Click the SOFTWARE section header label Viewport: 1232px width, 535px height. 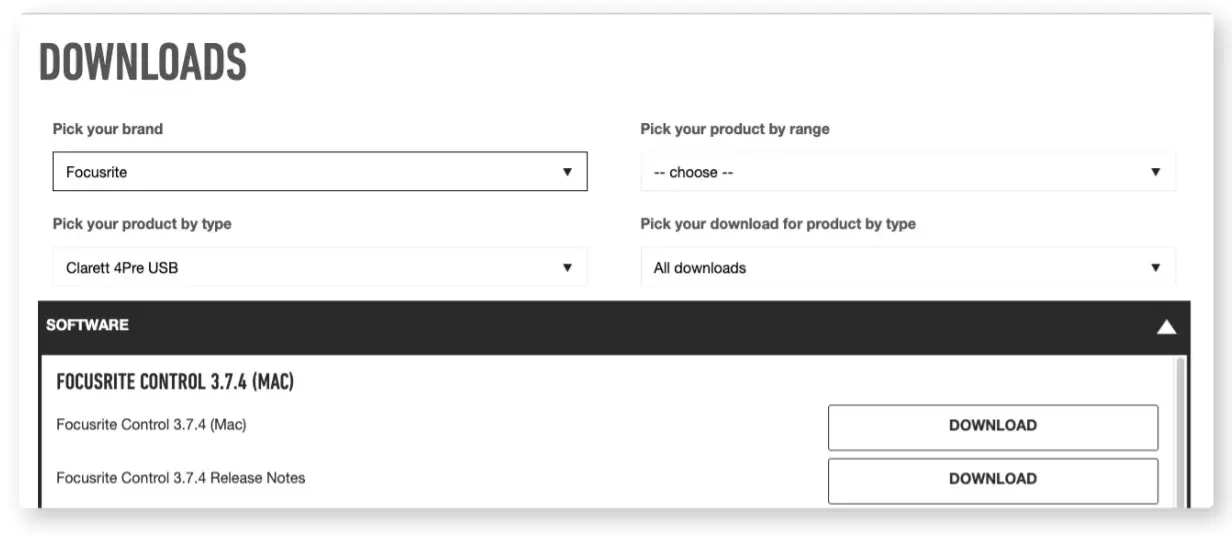click(x=87, y=325)
